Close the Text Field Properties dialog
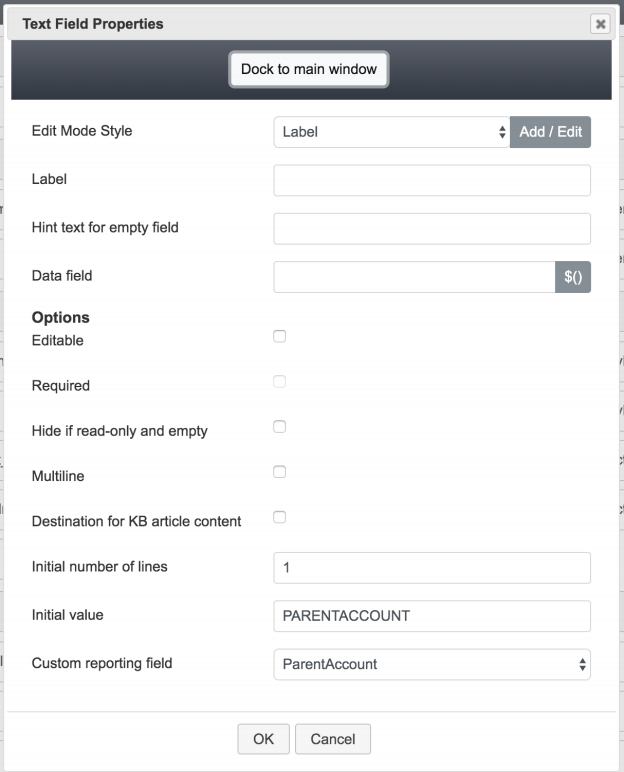This screenshot has width=624, height=772. 600,24
